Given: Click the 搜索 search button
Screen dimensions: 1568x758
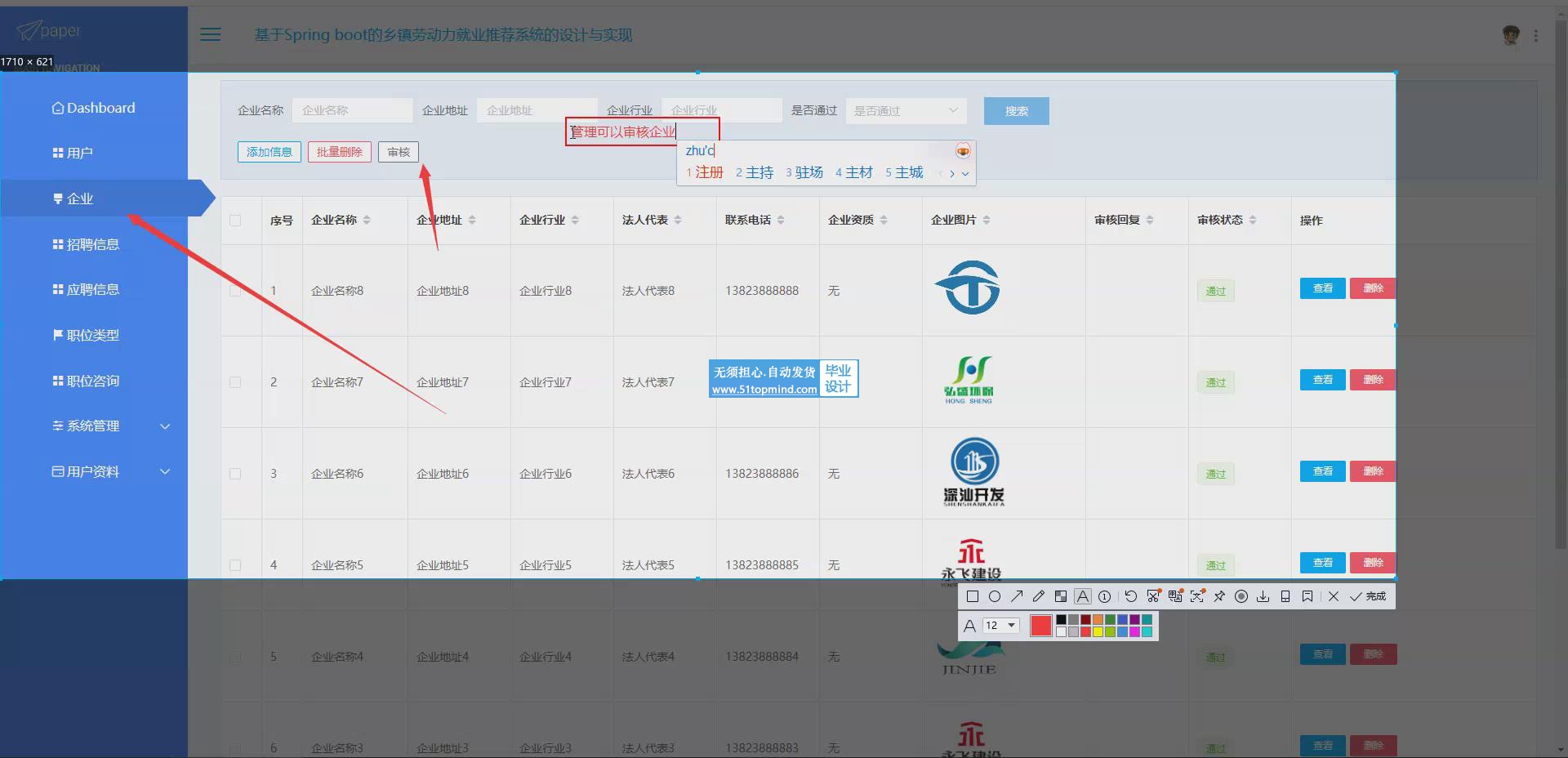Looking at the screenshot, I should pos(1017,111).
